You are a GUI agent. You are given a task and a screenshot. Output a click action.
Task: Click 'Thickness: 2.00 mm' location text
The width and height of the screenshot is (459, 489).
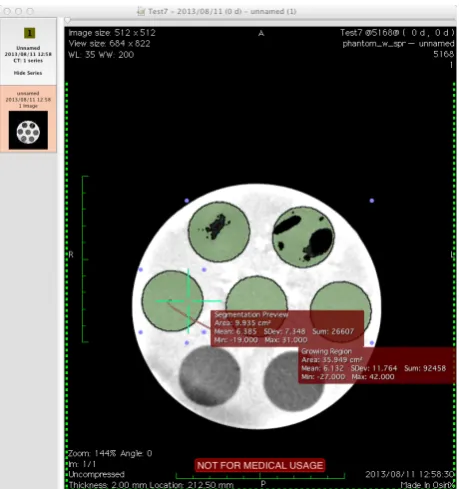pos(151,485)
